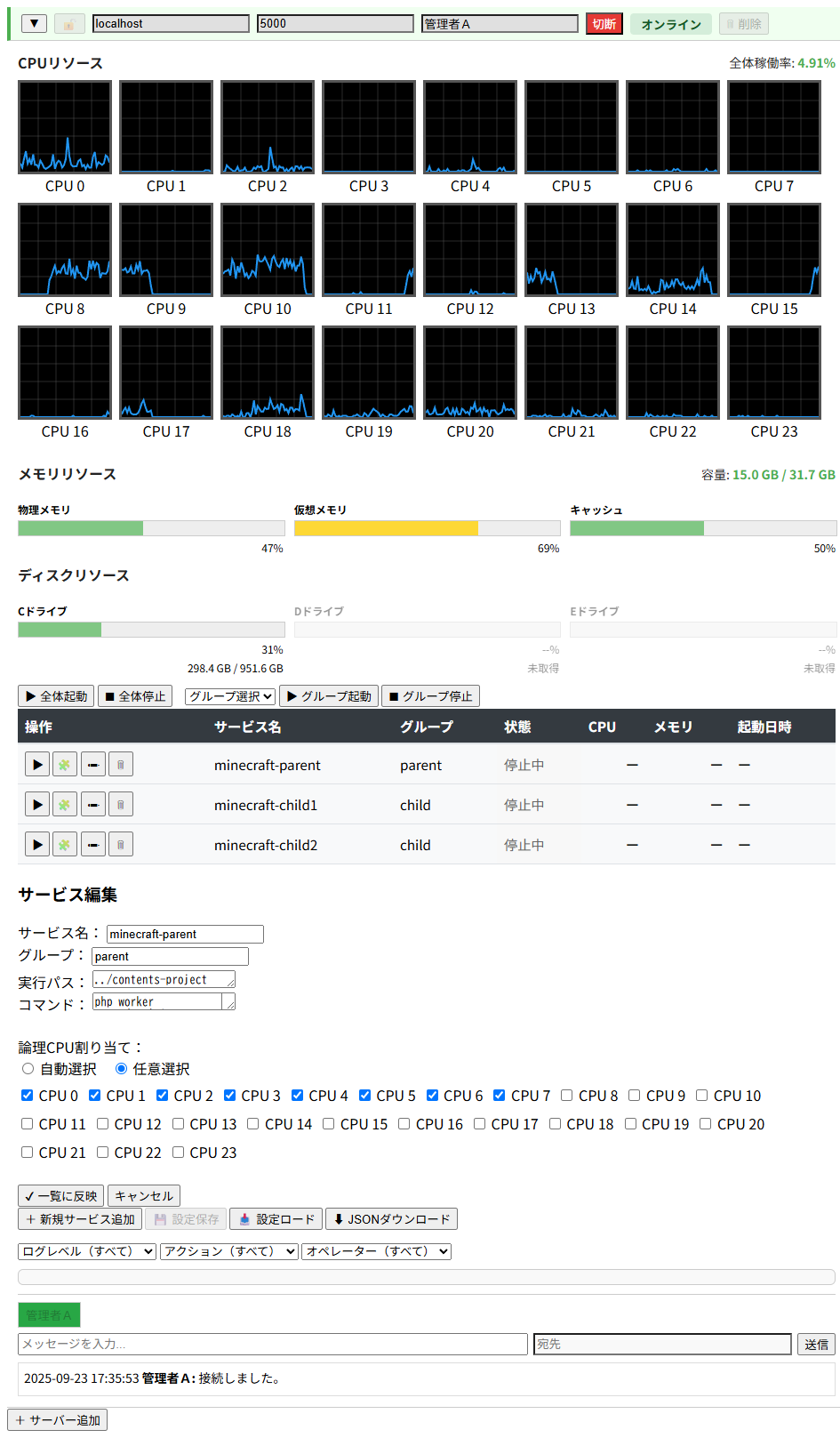840x1438 pixels.
Task: Click the 5000 port field
Action: 335,24
